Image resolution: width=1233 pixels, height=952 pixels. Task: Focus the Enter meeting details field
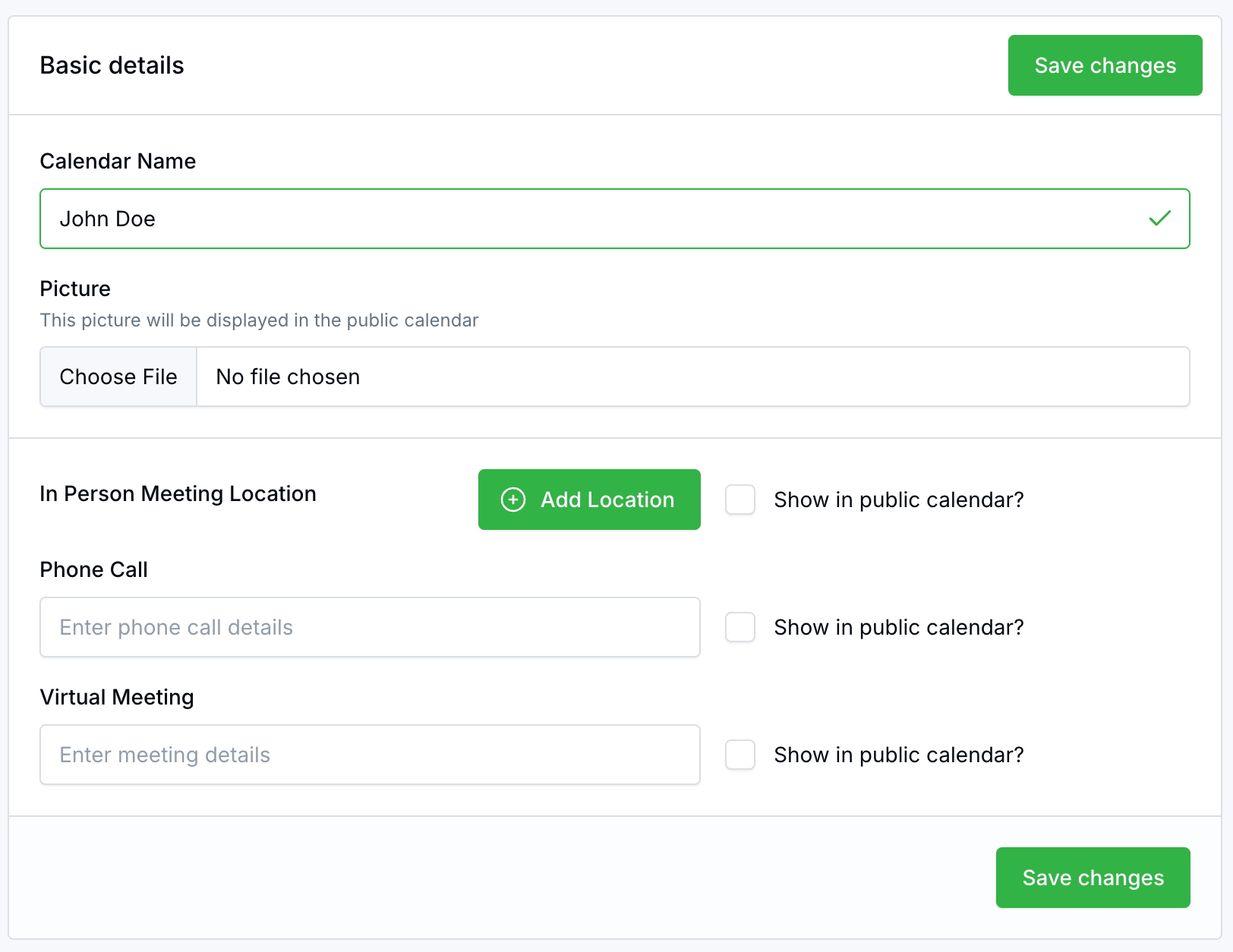[x=370, y=755]
